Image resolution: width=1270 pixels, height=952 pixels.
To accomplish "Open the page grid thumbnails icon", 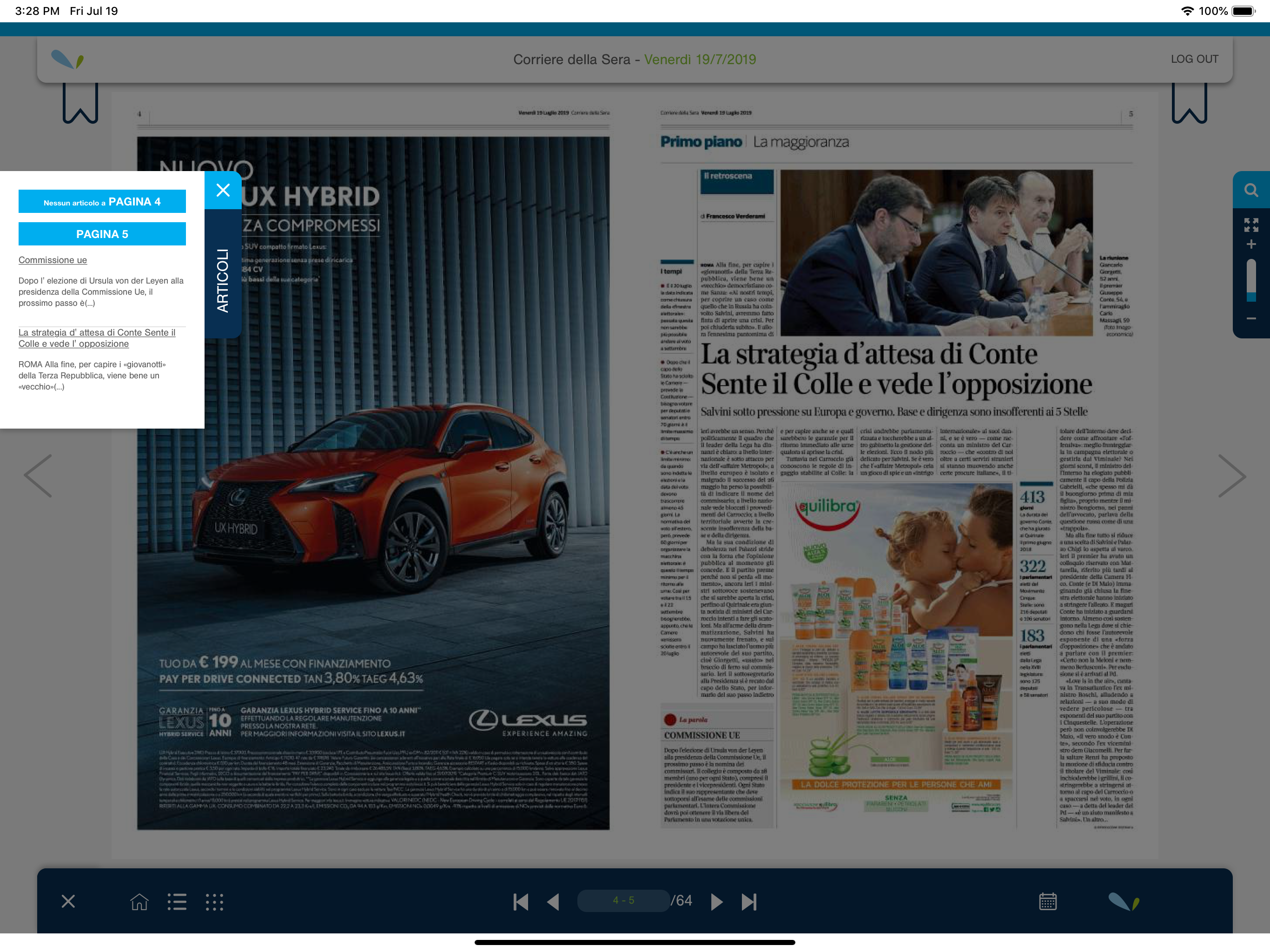I will click(x=214, y=901).
